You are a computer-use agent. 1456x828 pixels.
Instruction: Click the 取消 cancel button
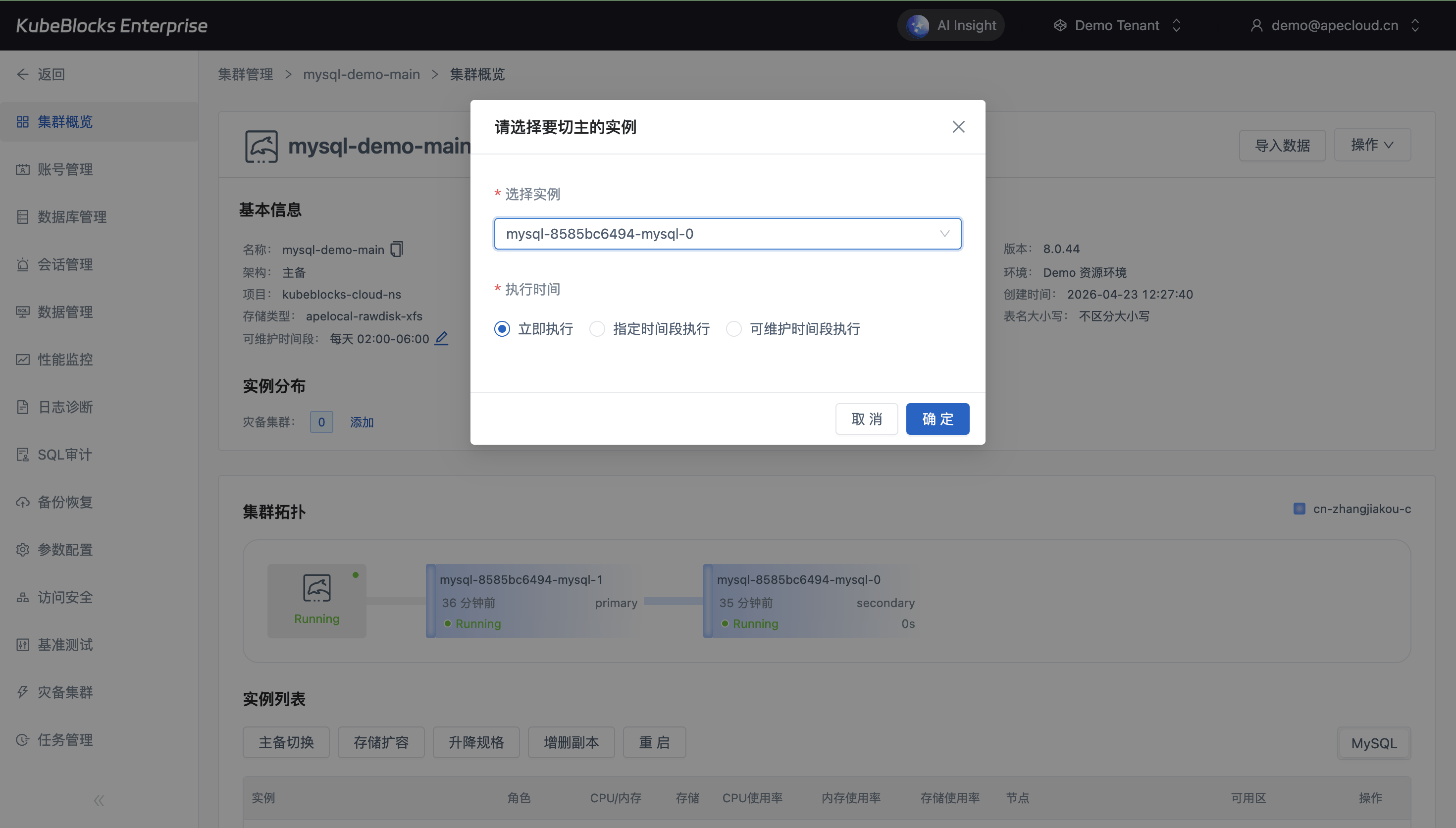[867, 419]
